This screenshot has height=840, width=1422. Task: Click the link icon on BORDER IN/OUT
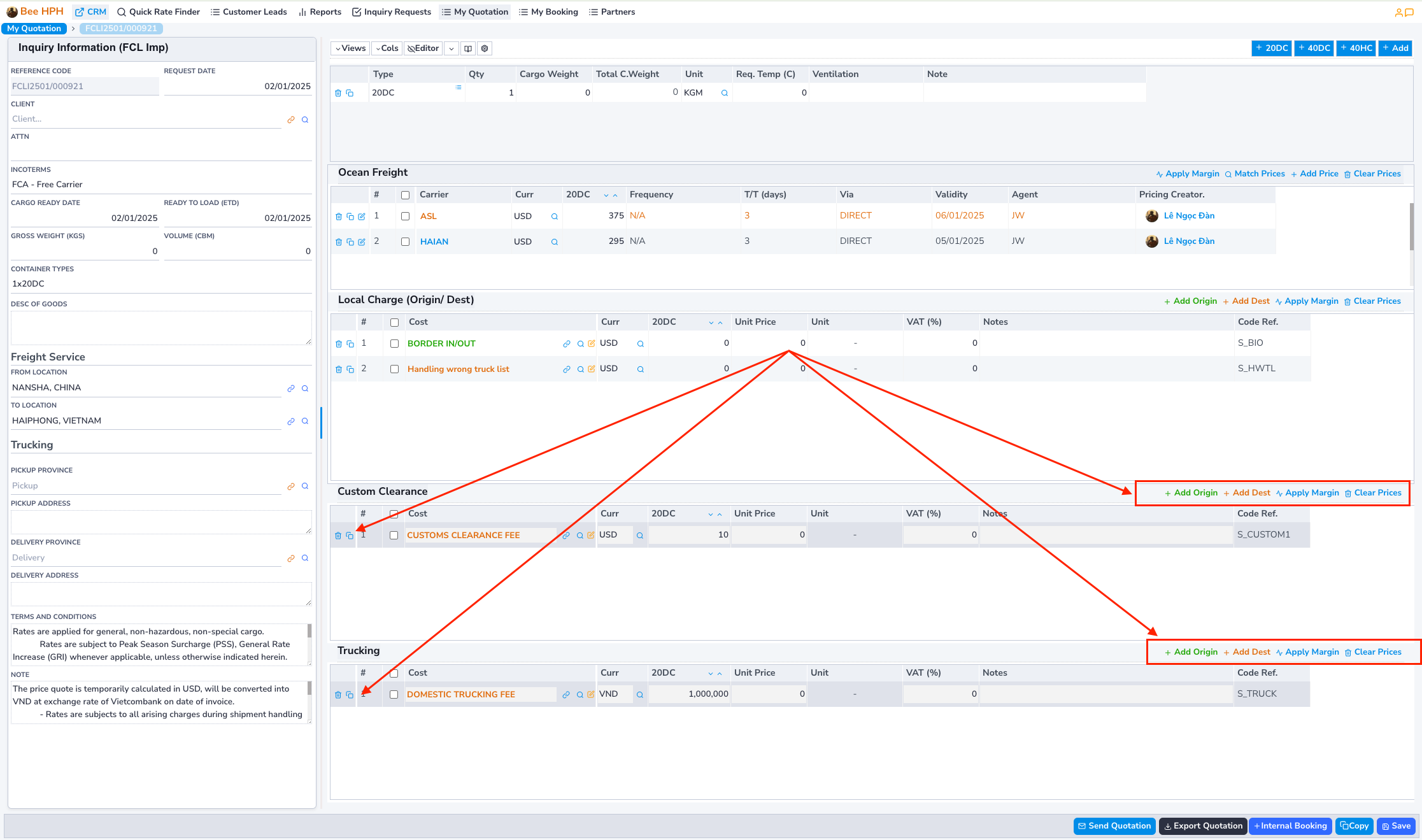[x=566, y=344]
